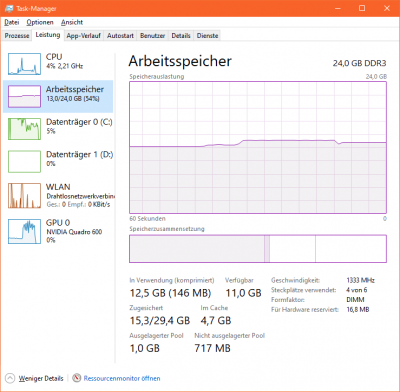The height and width of the screenshot is (392, 400).
Task: Select Datenträger 0 (C:) graph thumbnail
Action: (x=24, y=129)
